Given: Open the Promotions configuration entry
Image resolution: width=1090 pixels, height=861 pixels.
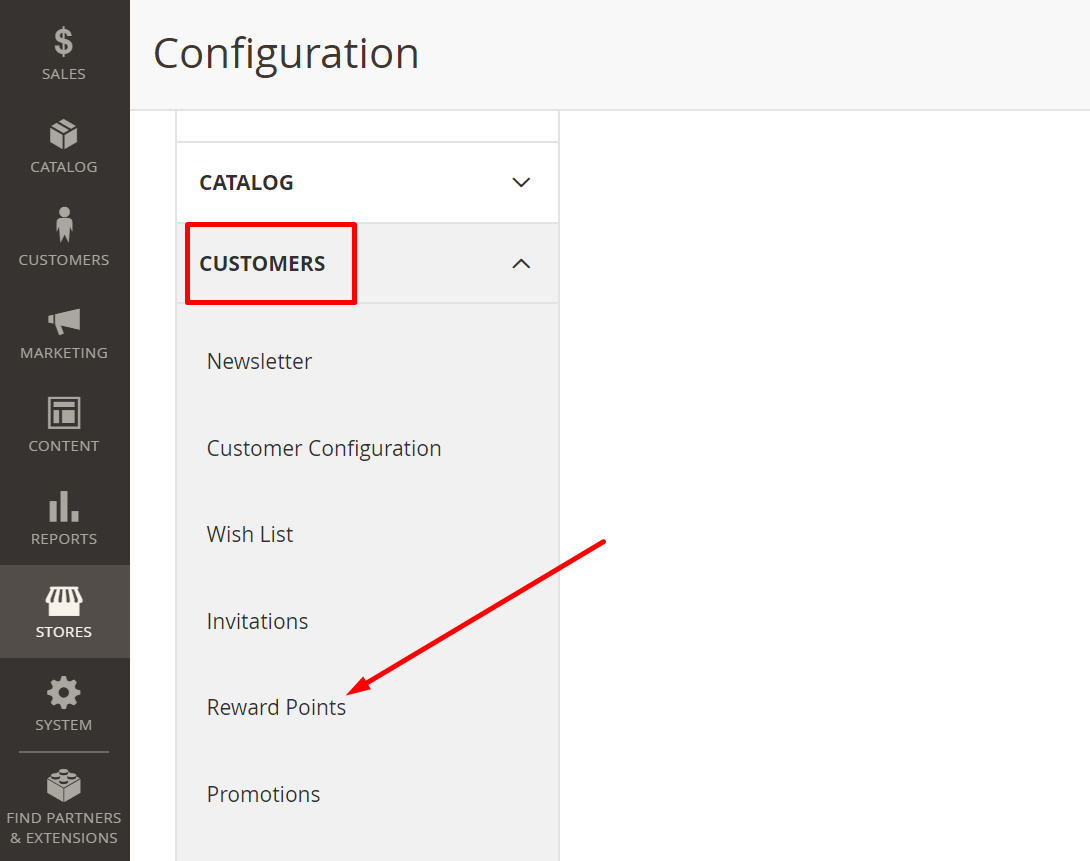Looking at the screenshot, I should click(263, 794).
